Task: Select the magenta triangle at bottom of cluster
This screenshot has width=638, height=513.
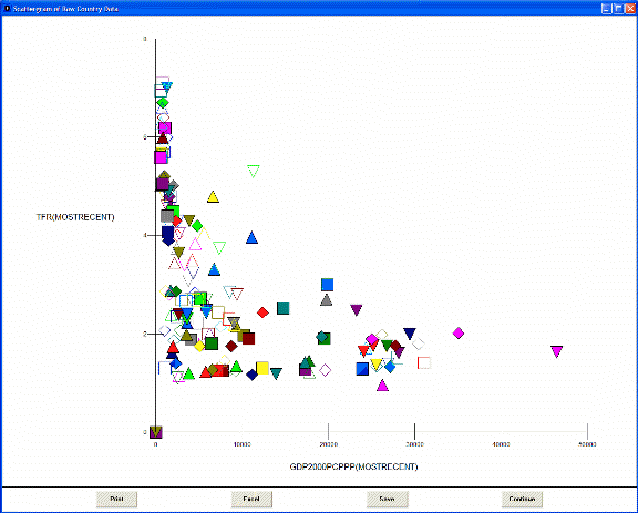Action: (x=382, y=385)
